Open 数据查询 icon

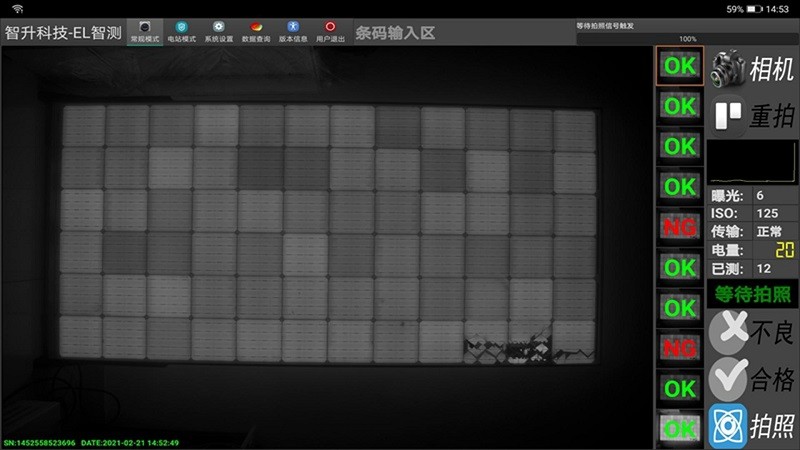(x=256, y=30)
